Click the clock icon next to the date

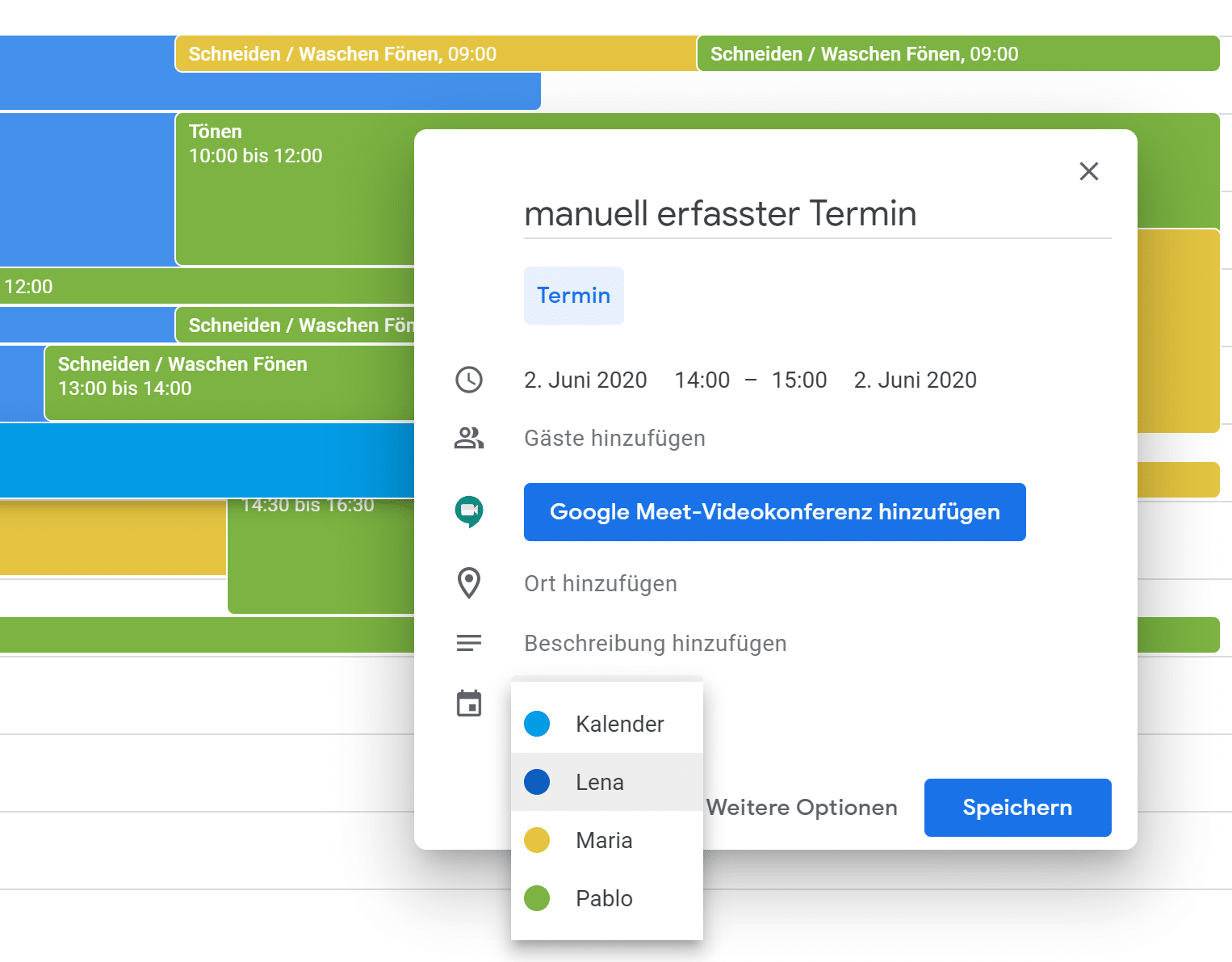coord(469,379)
